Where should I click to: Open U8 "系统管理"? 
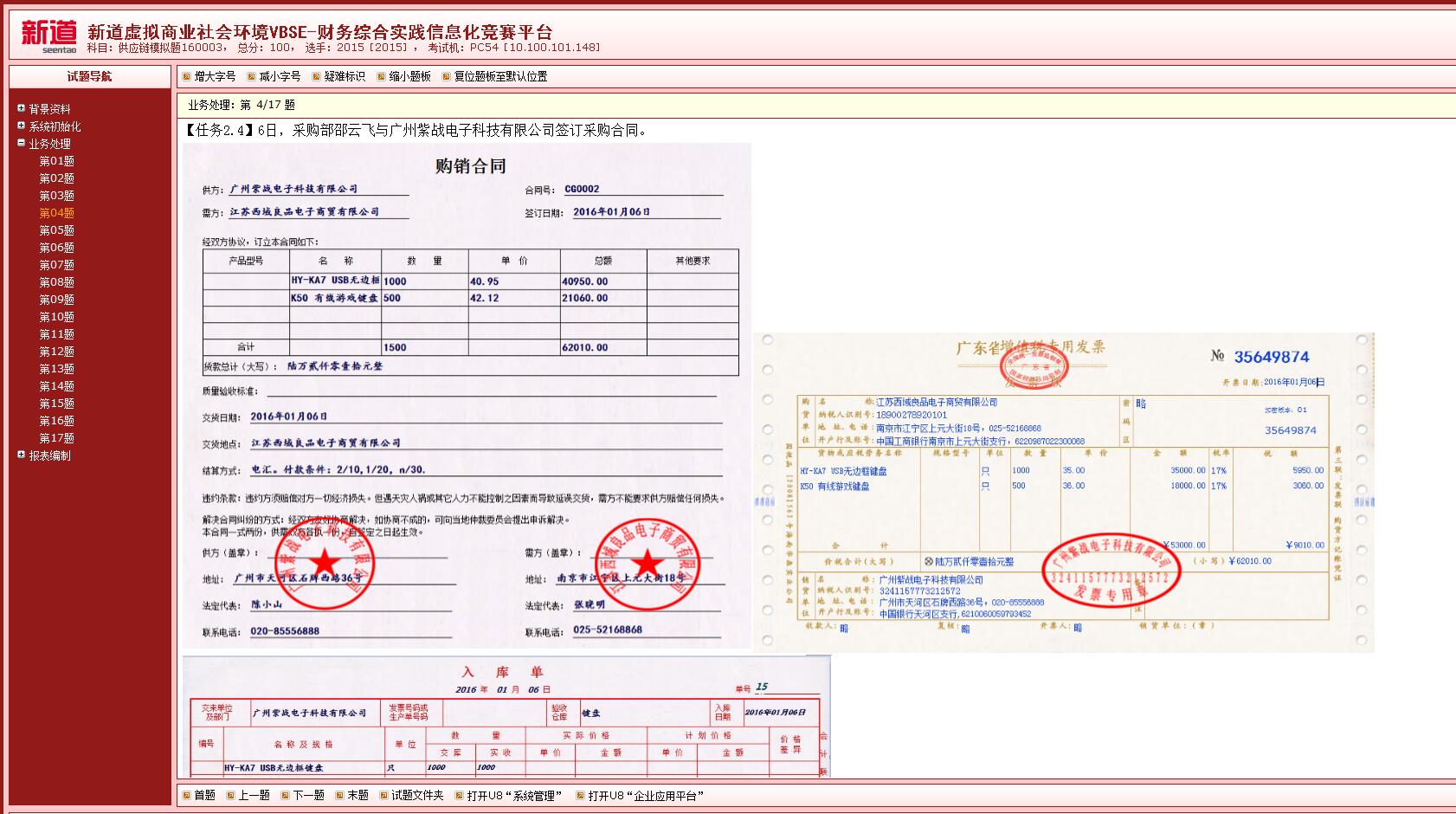508,795
